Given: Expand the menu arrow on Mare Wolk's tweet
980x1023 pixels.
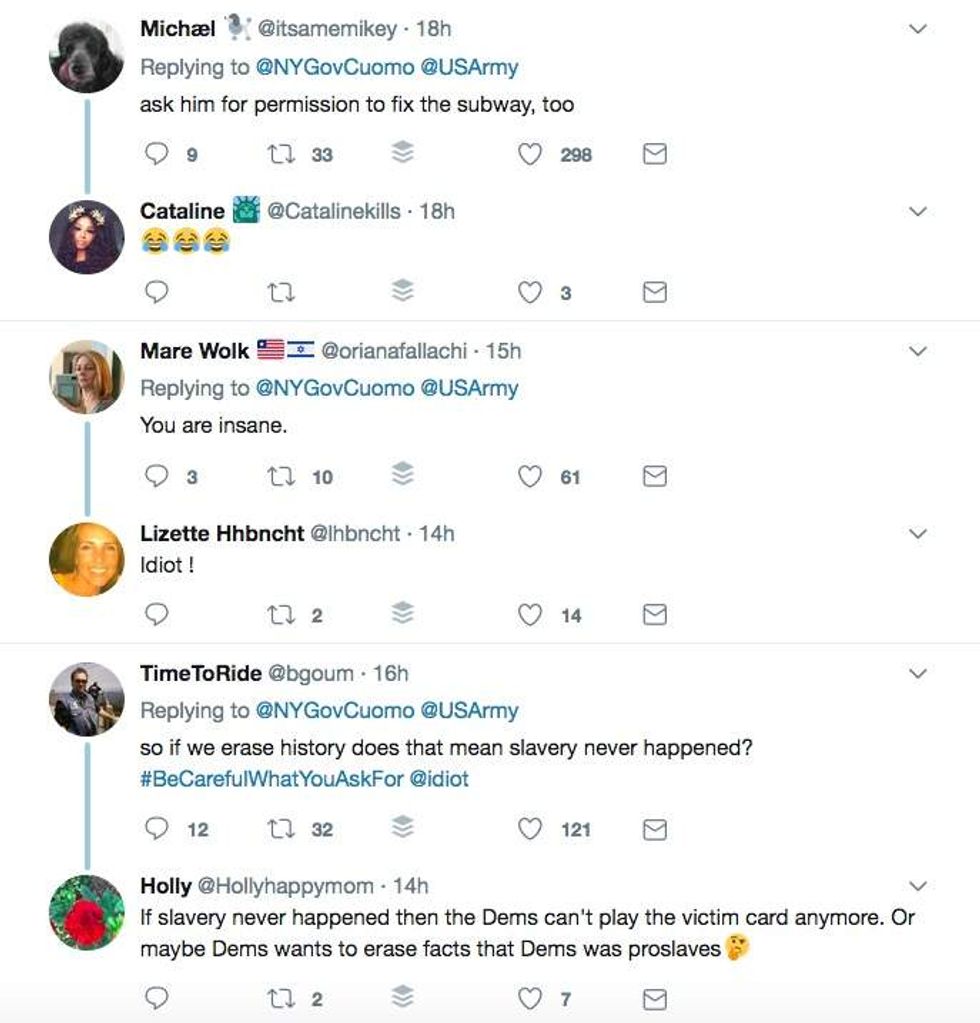Looking at the screenshot, I should pos(917,352).
